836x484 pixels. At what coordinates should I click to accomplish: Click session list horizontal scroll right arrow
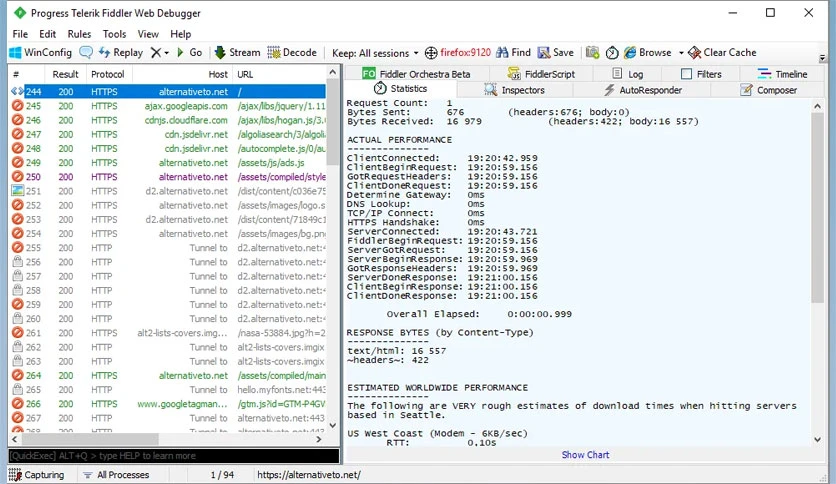(x=319, y=439)
